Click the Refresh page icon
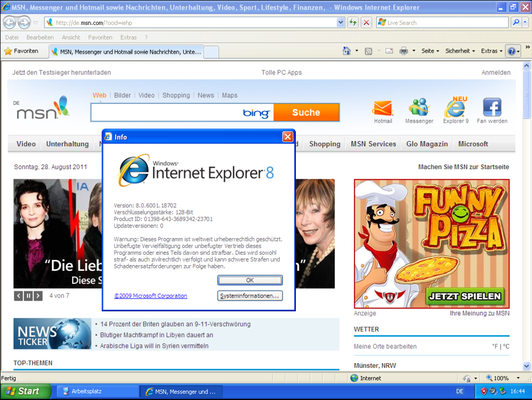 point(353,23)
